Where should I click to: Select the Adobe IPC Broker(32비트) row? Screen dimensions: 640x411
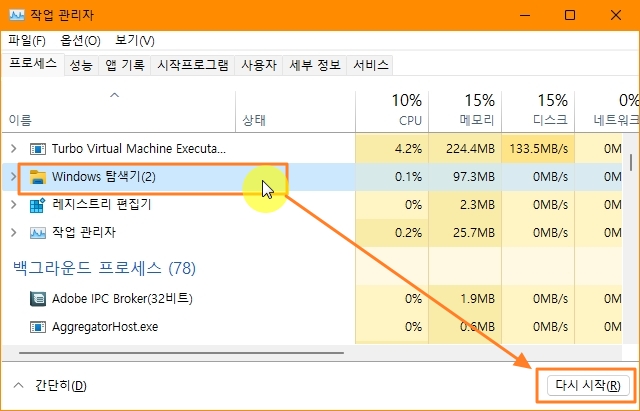[312, 299]
